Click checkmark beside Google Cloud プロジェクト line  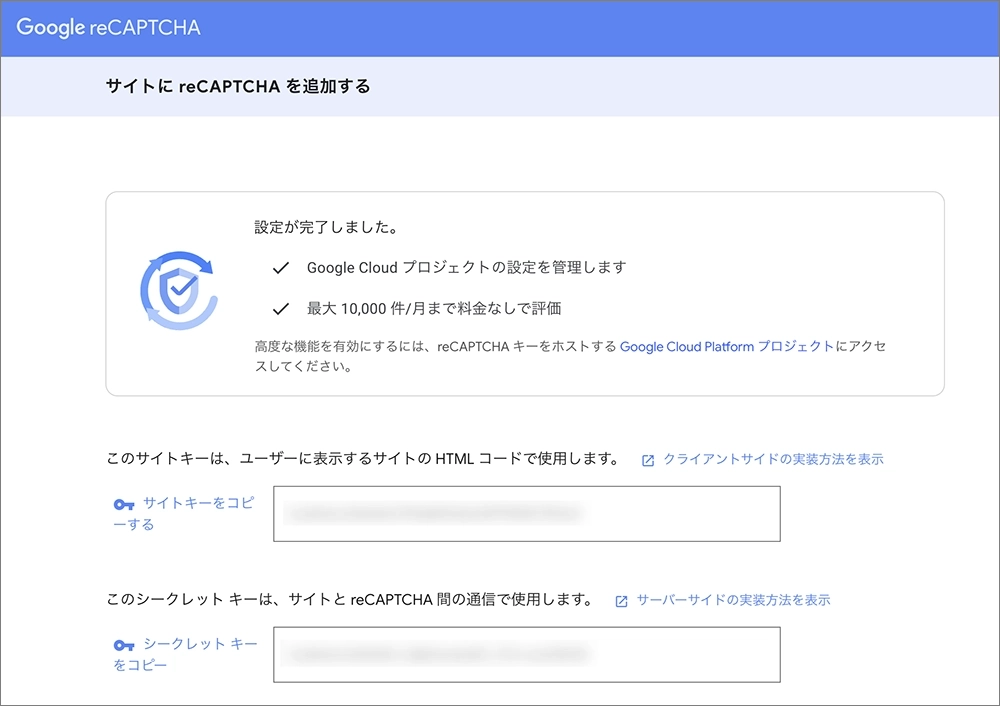[281, 268]
